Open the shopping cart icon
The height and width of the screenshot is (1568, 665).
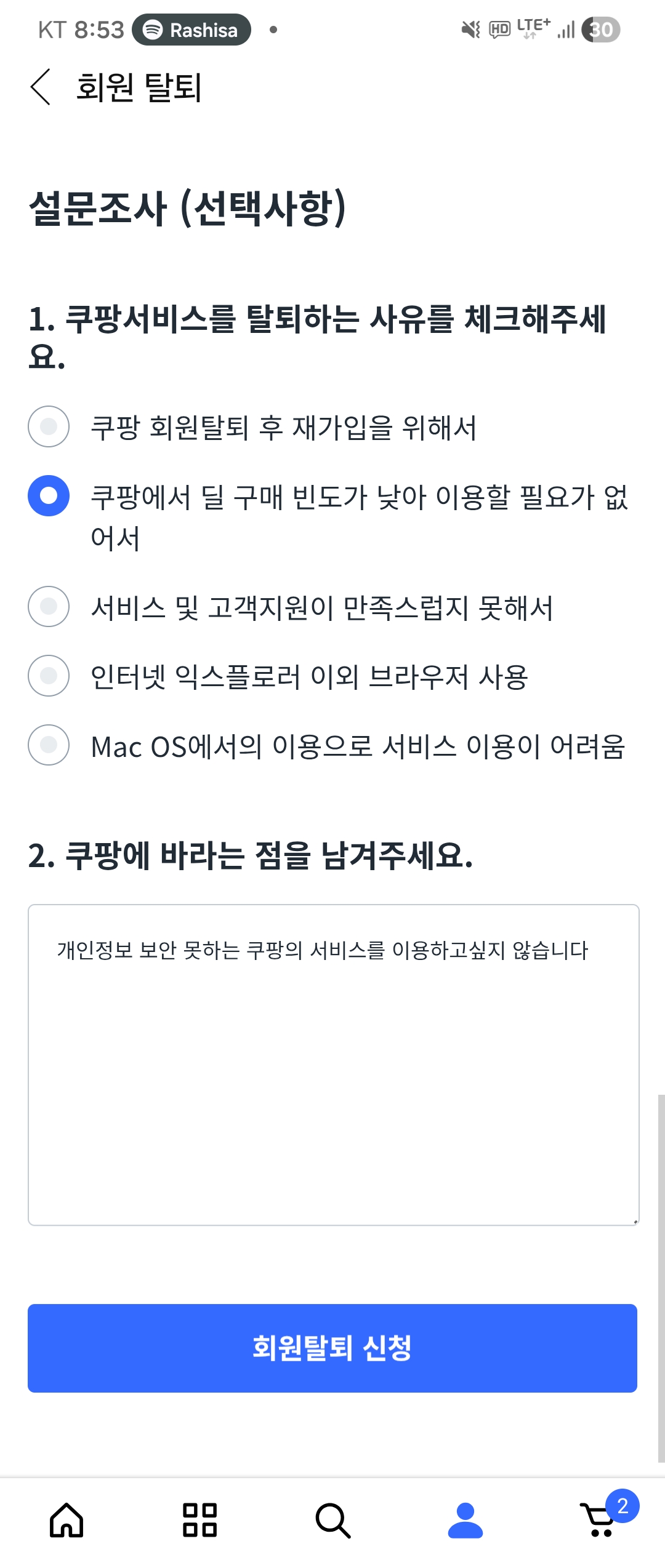pos(597,1521)
